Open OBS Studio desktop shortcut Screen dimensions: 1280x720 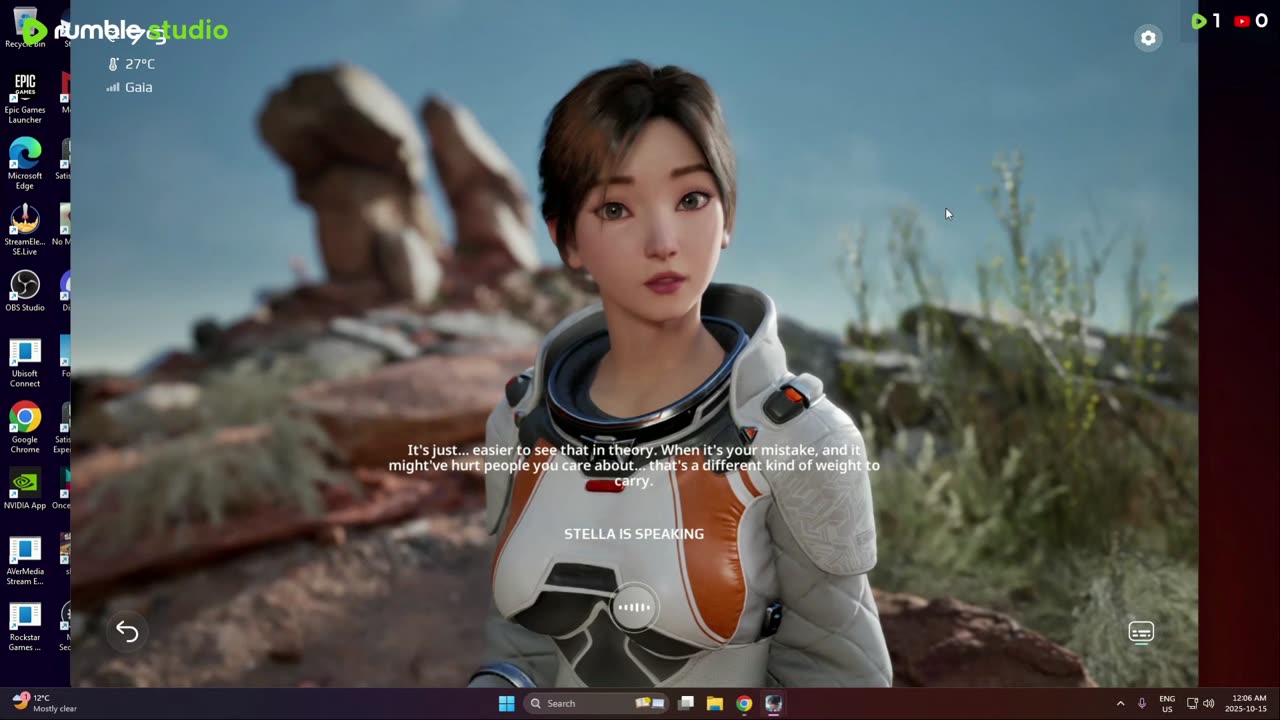coord(25,292)
